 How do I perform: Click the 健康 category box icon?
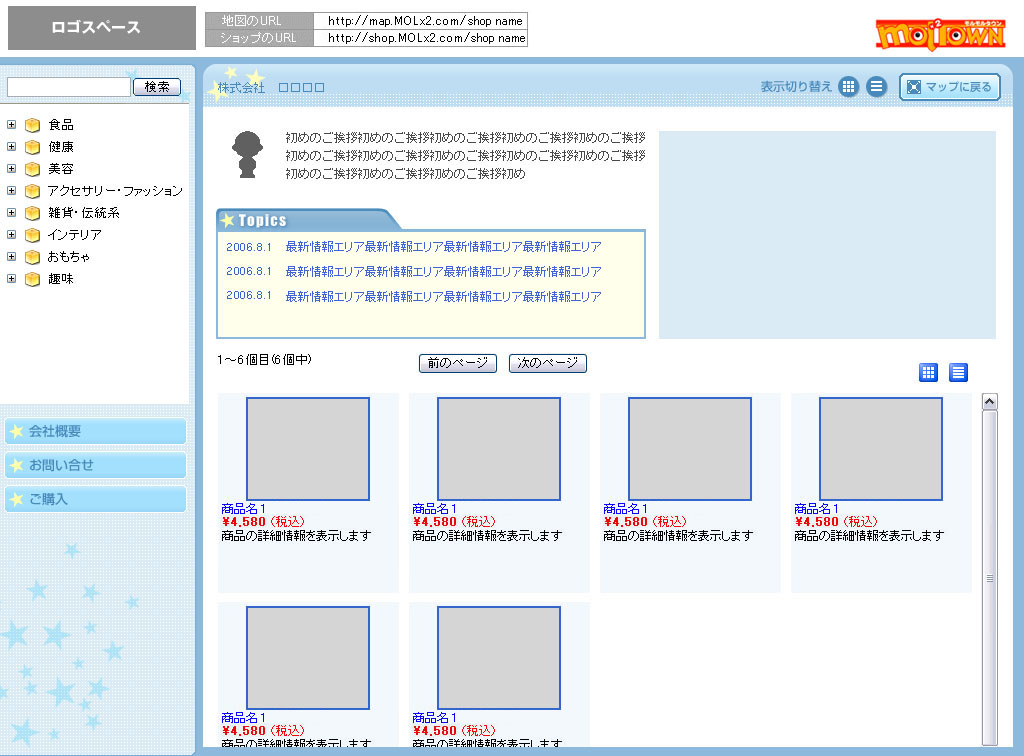(x=32, y=147)
